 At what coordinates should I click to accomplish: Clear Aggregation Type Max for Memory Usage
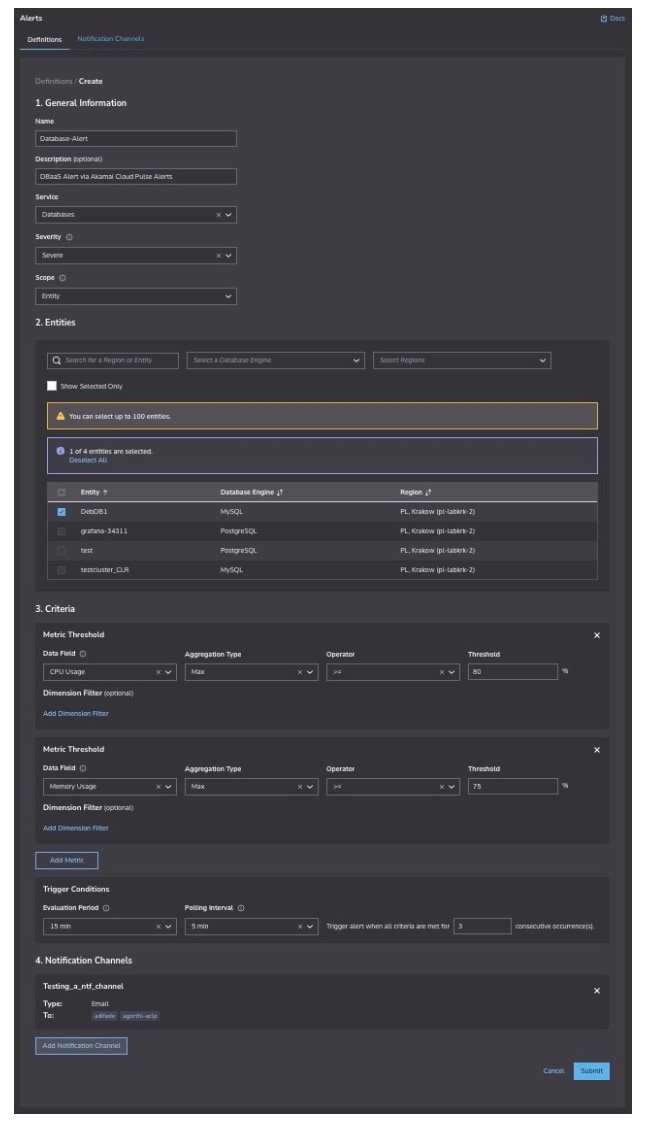click(300, 787)
